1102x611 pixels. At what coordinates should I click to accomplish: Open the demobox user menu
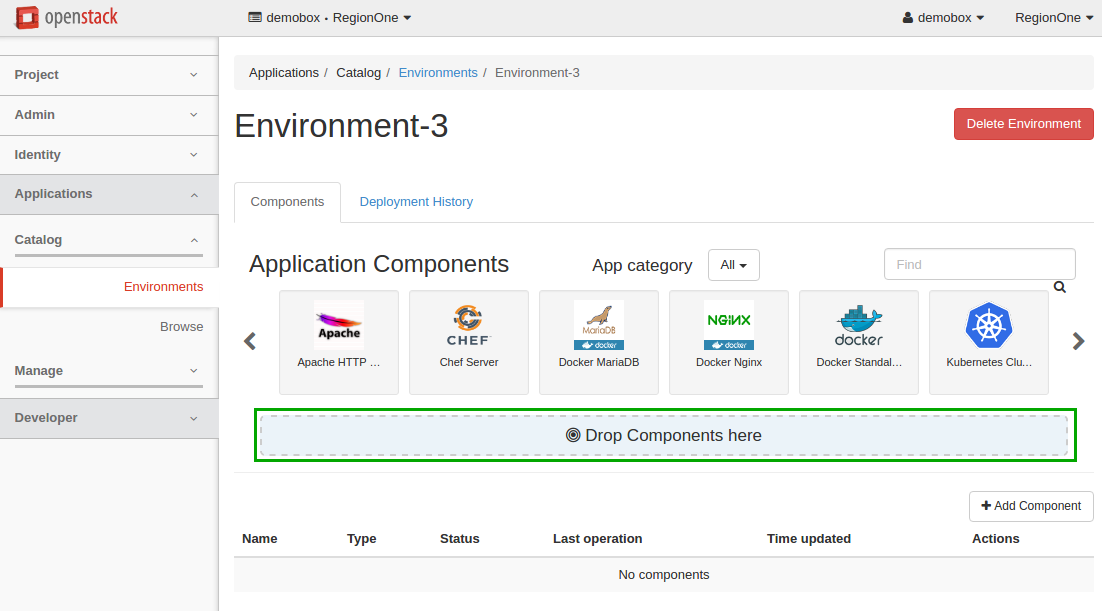coord(943,18)
